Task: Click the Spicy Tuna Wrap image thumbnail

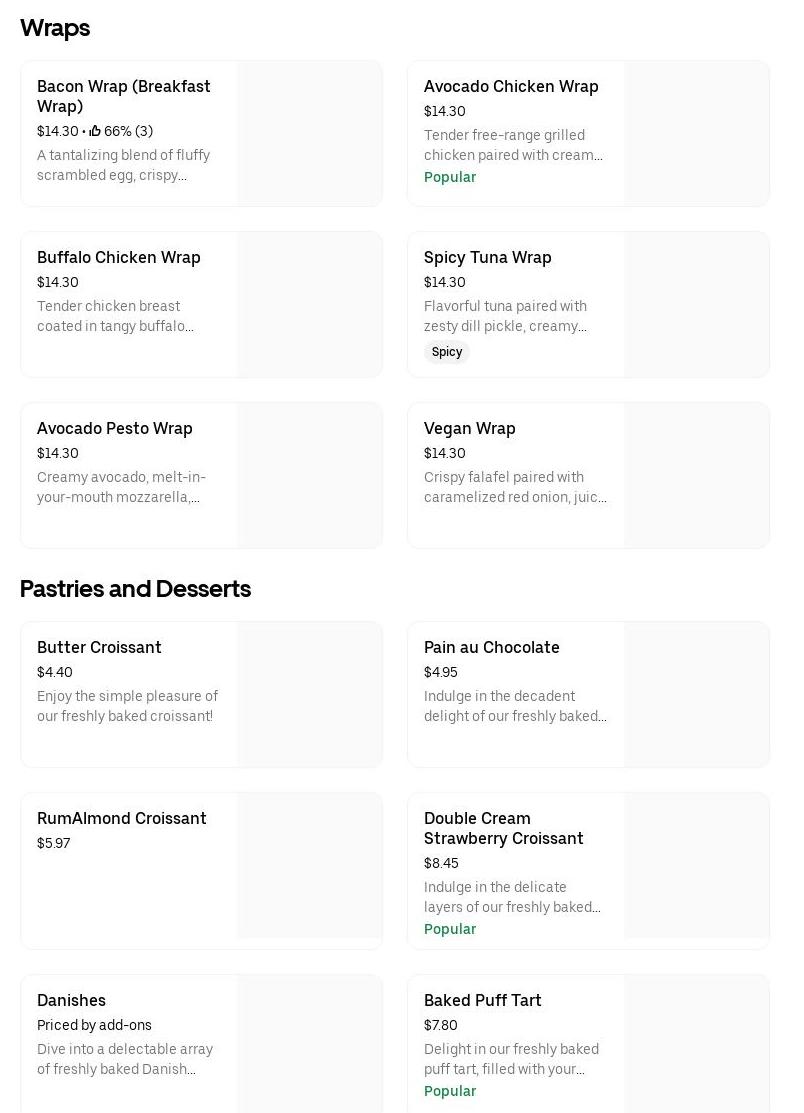Action: pos(697,304)
